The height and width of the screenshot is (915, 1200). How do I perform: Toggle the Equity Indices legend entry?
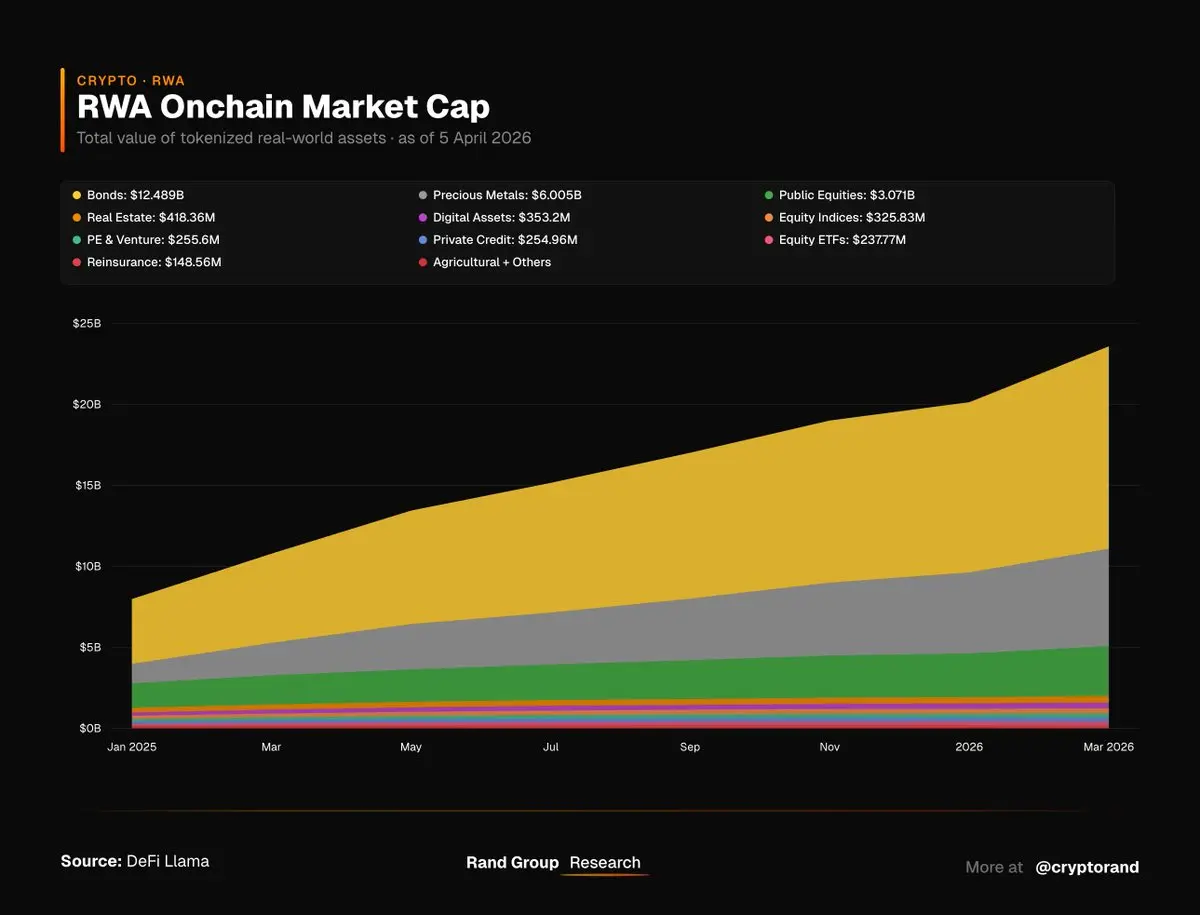(845, 218)
